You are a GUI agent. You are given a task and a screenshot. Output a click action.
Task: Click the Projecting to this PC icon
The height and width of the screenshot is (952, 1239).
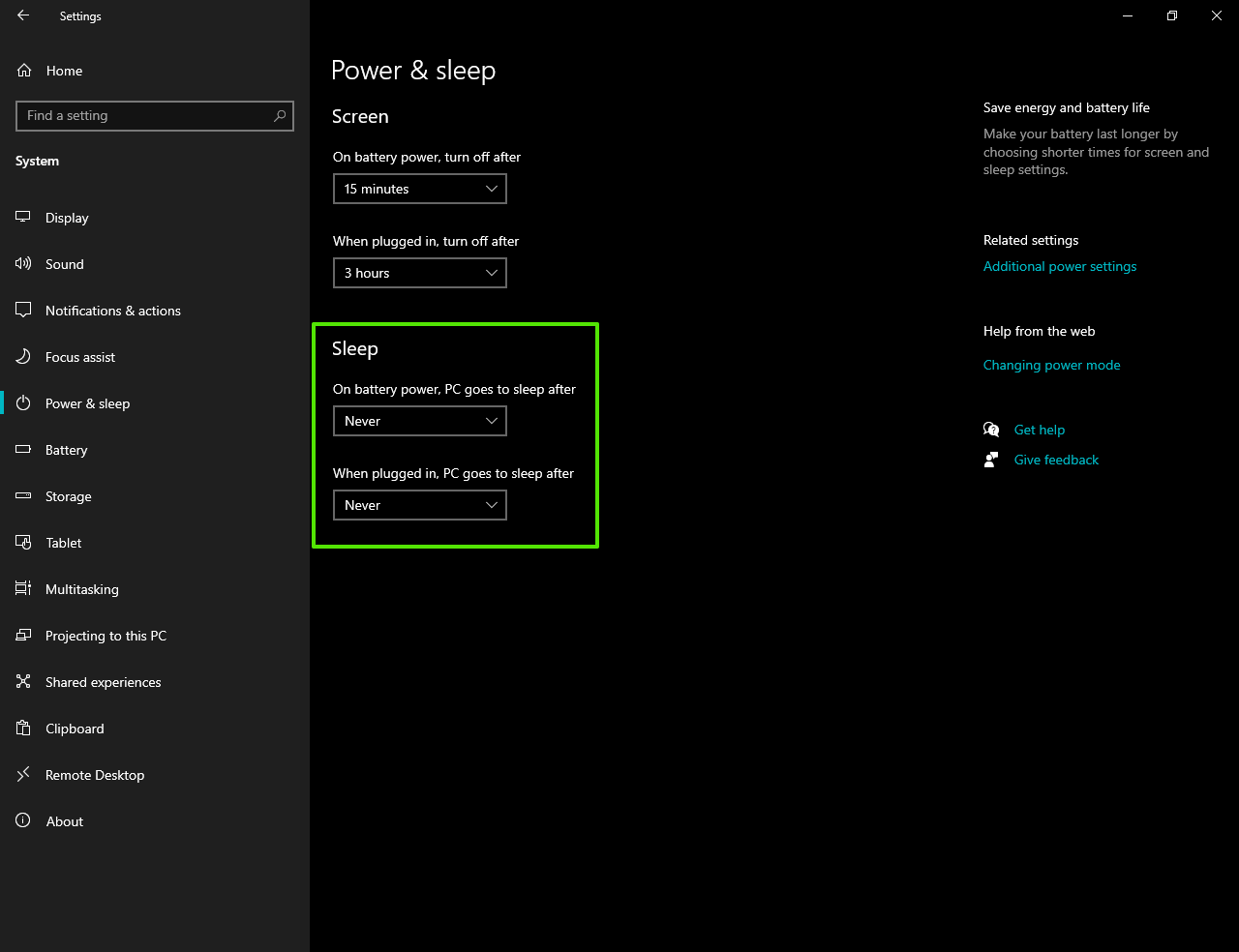23,636
